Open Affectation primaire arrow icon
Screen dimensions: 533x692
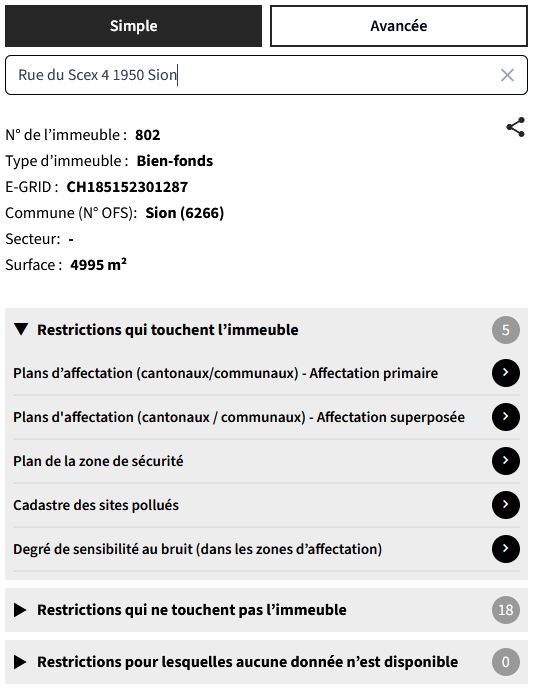(x=506, y=373)
